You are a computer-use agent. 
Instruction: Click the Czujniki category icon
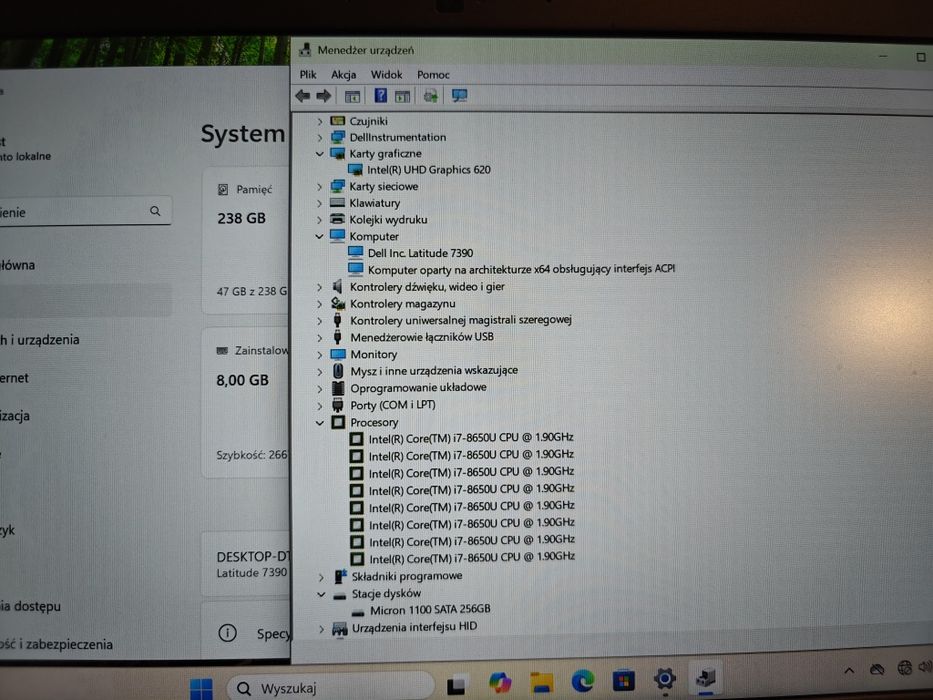(337, 121)
